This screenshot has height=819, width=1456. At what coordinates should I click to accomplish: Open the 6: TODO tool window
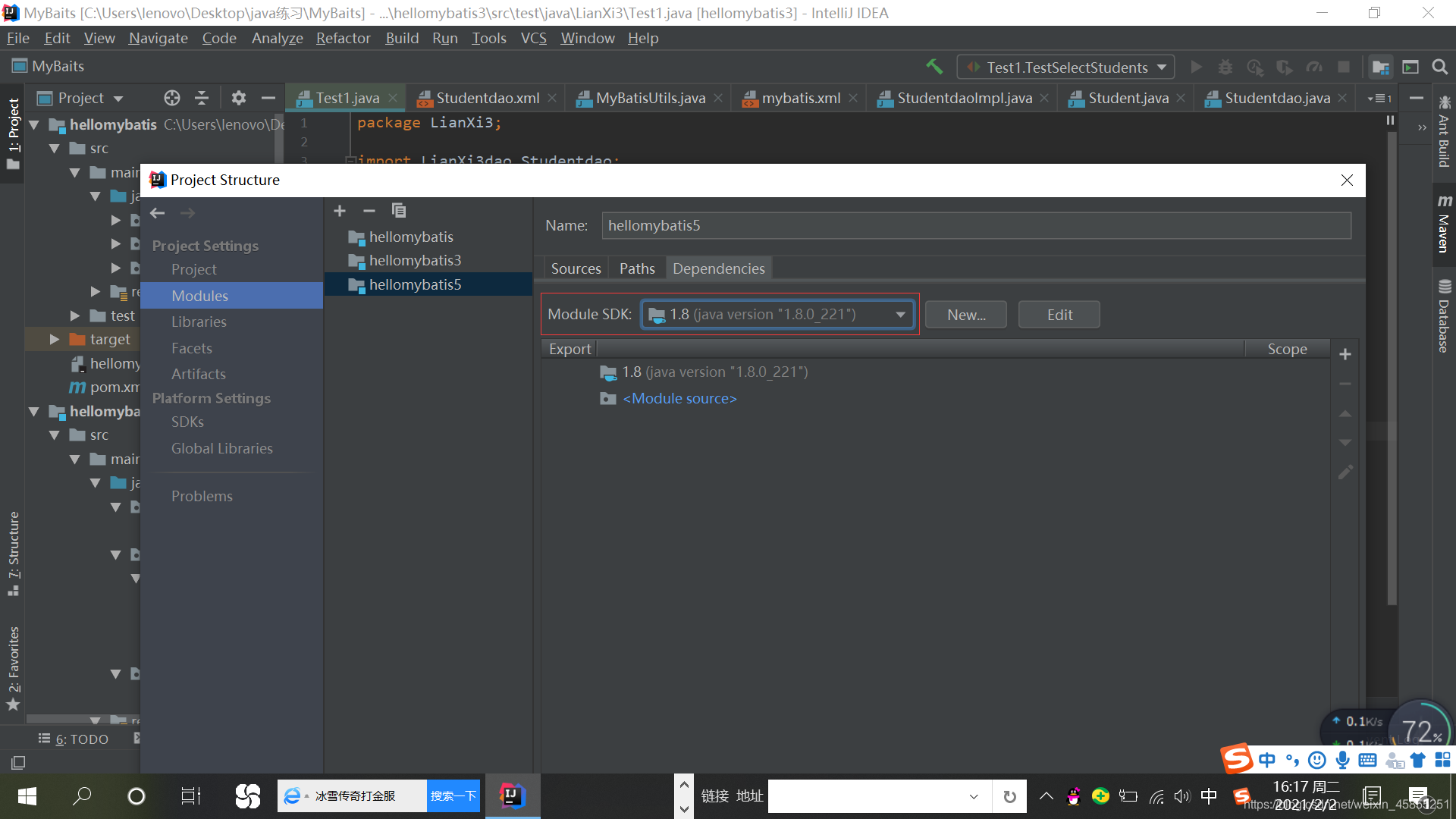[74, 739]
